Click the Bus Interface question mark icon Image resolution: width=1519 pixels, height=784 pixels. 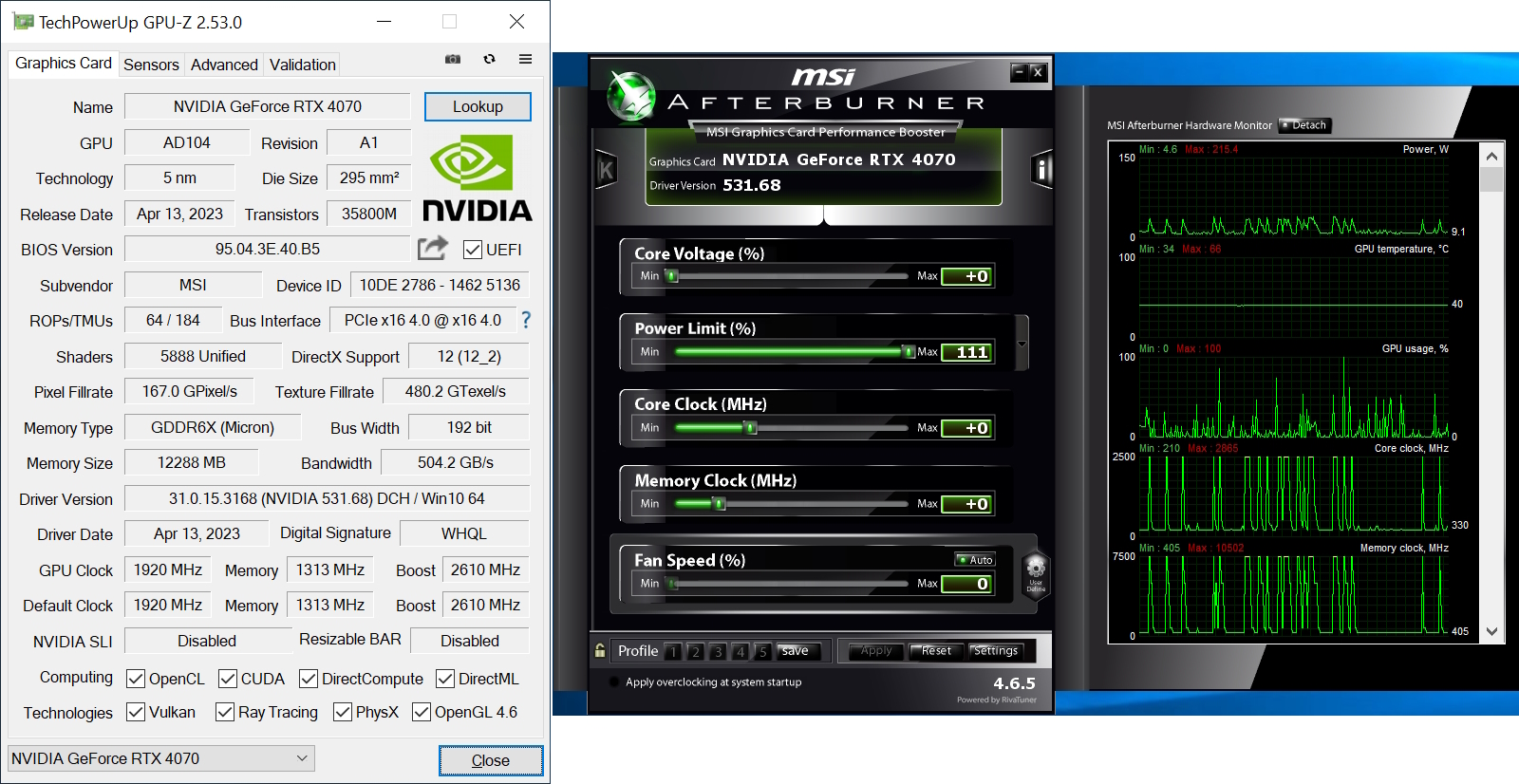click(x=526, y=321)
